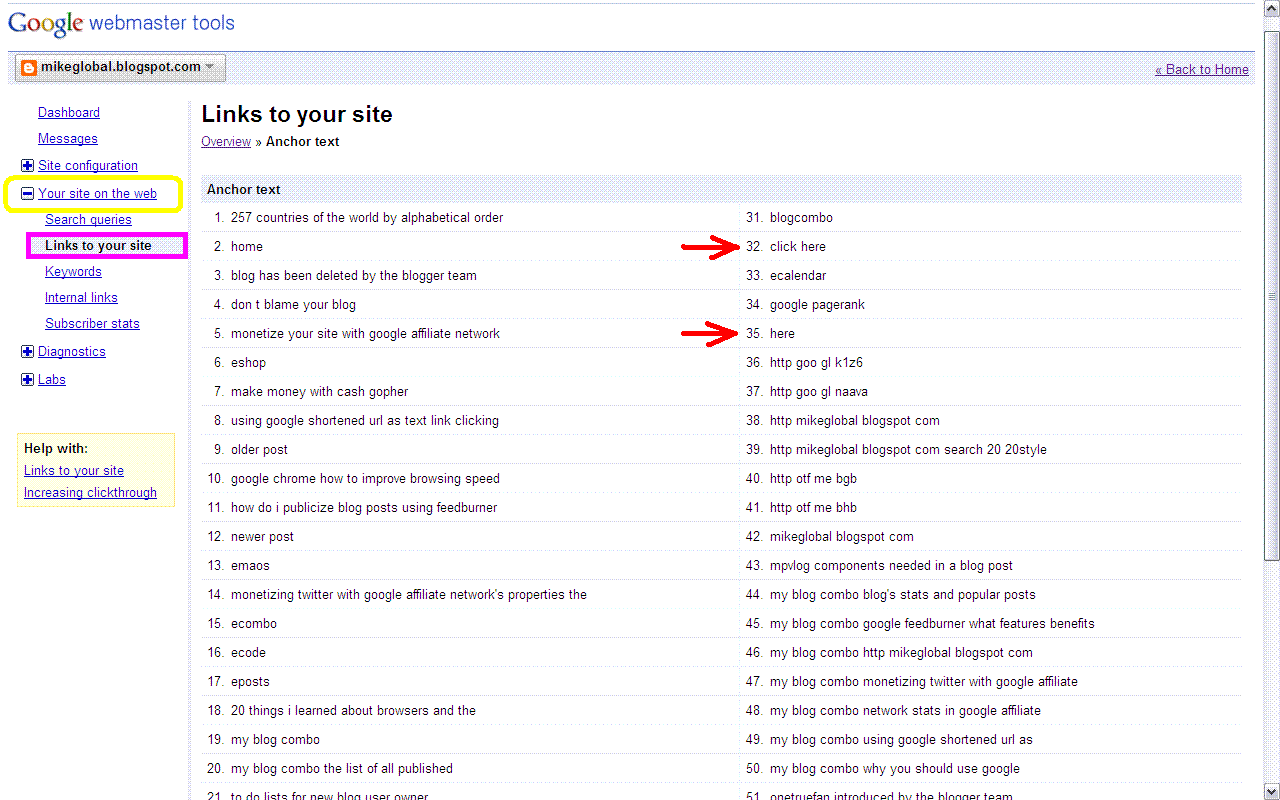Image resolution: width=1280 pixels, height=800 pixels.
Task: Select '20 things i learned about browsers and the'
Action: pyautogui.click(x=353, y=711)
